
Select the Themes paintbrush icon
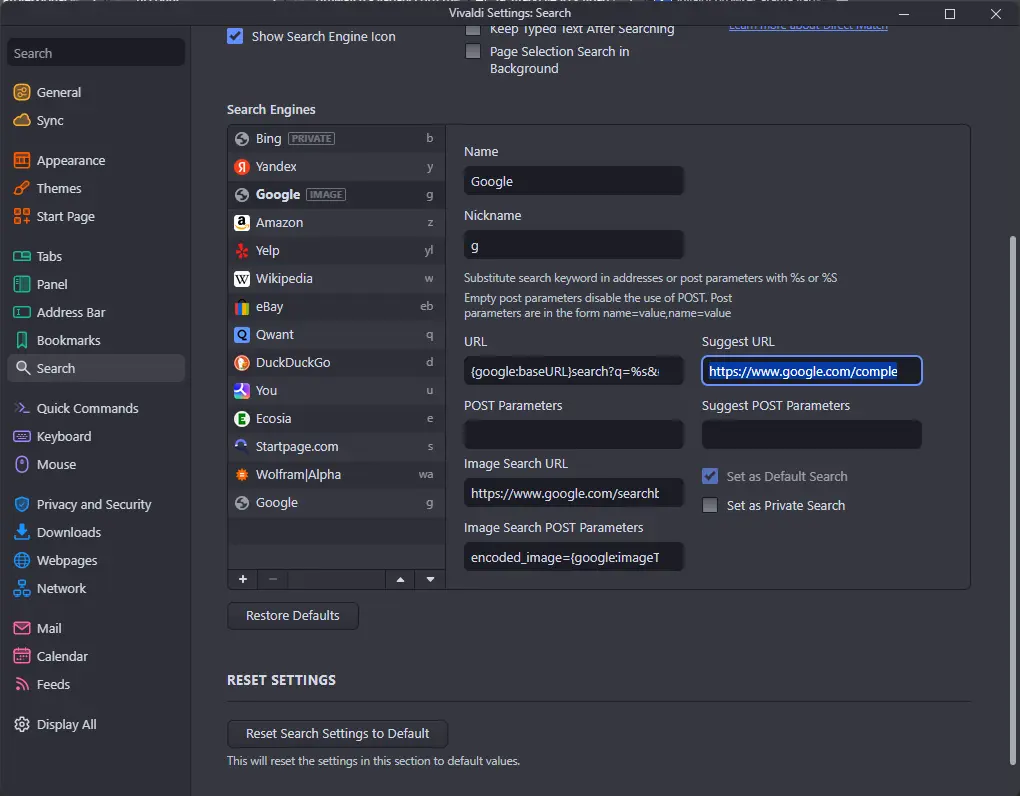tap(21, 189)
